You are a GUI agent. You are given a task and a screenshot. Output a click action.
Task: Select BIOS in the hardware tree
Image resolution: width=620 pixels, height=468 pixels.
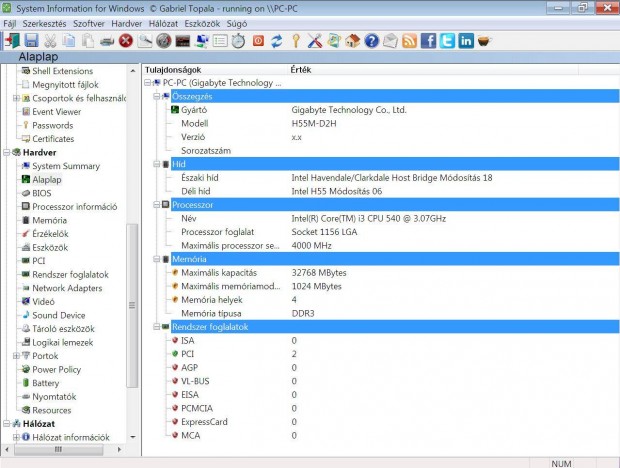click(x=41, y=193)
